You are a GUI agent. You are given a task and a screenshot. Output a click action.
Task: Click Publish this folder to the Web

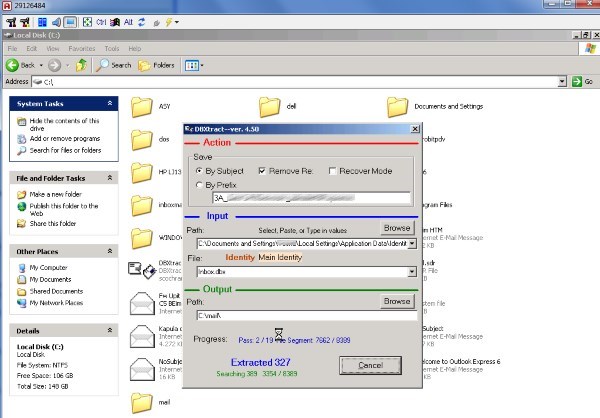(64, 209)
